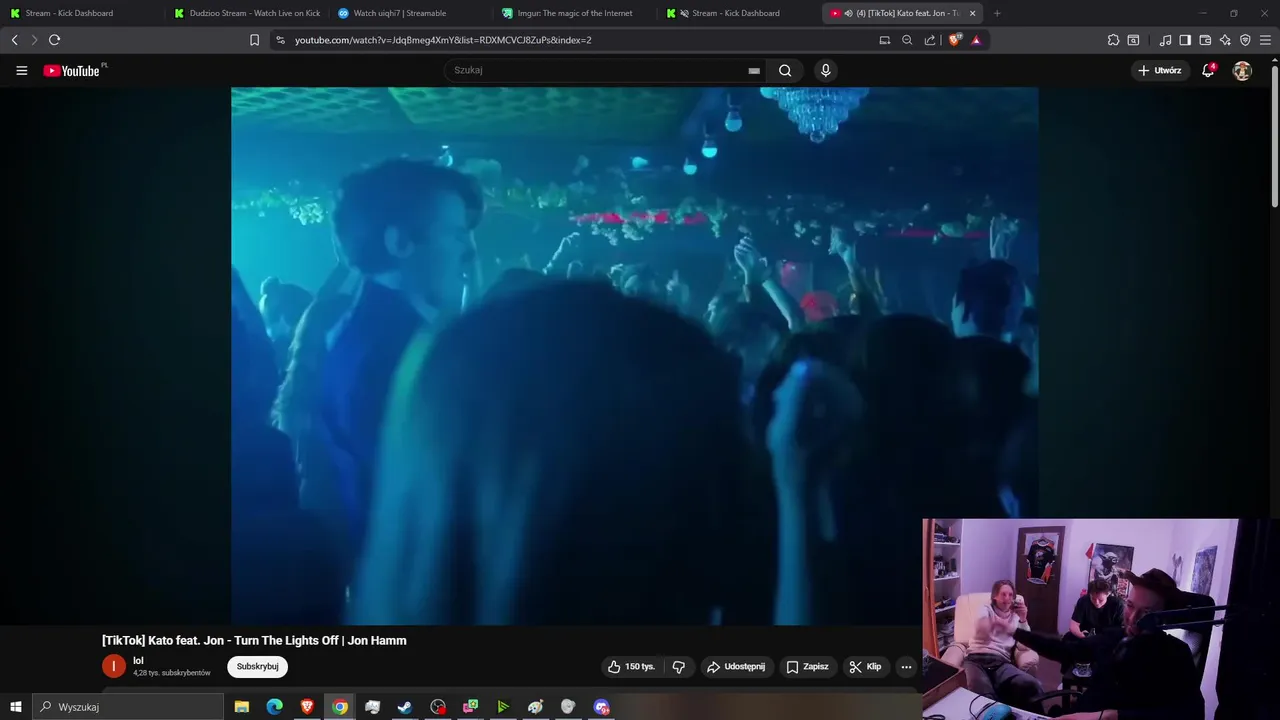Reload the page with the refresh icon

(x=54, y=40)
